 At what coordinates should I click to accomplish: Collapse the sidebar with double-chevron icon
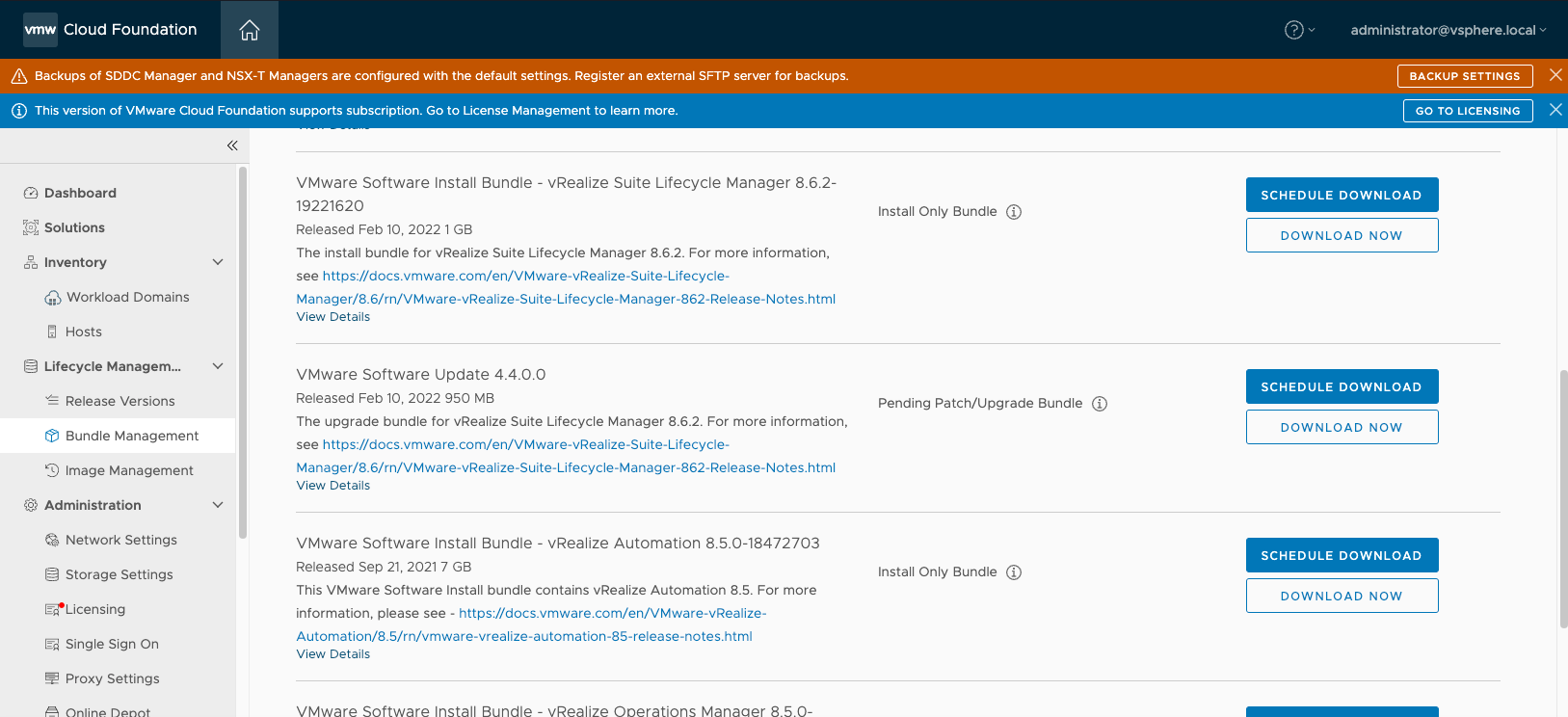[x=232, y=146]
